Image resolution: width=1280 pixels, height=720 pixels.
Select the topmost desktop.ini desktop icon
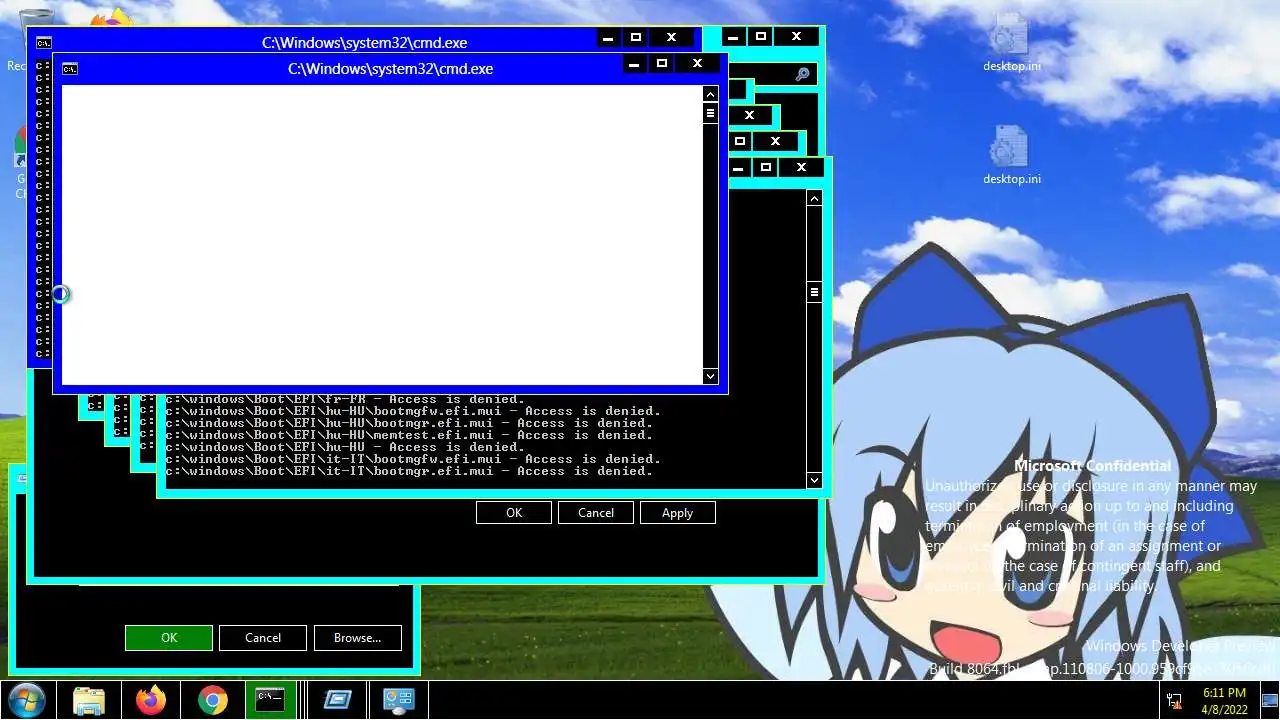1011,43
